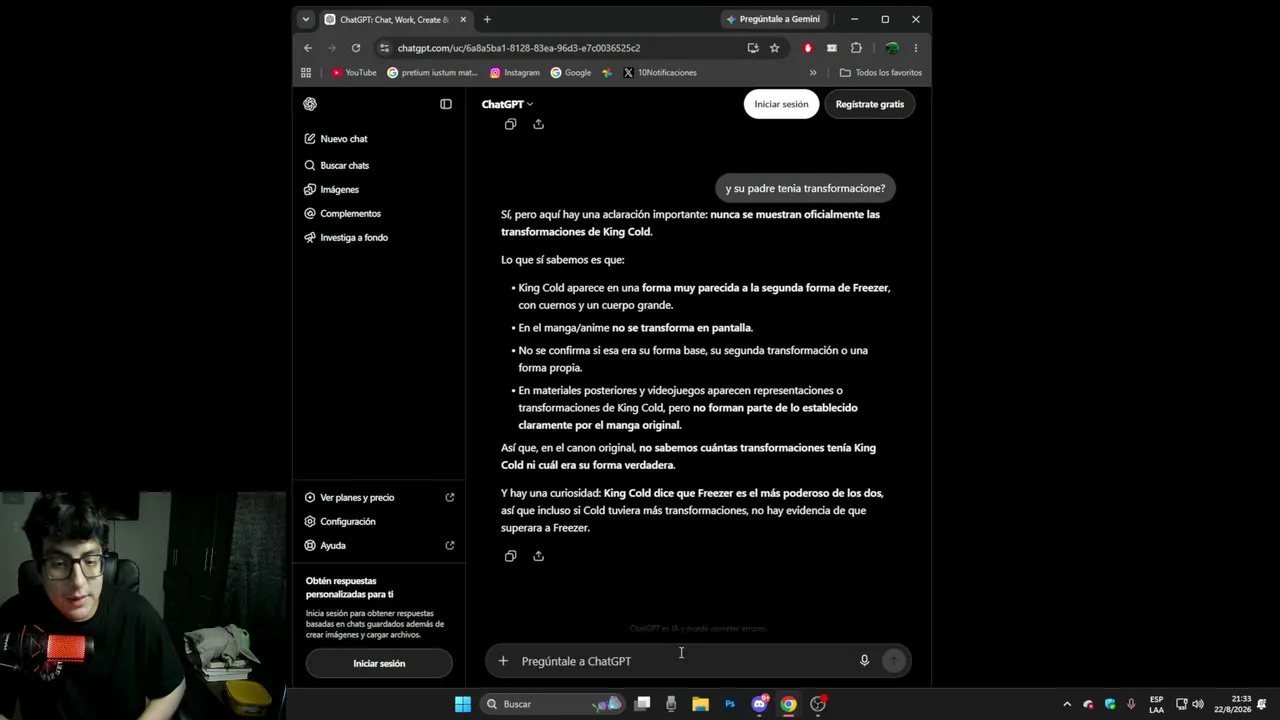Close the ChatGPT browser tab

click(463, 19)
